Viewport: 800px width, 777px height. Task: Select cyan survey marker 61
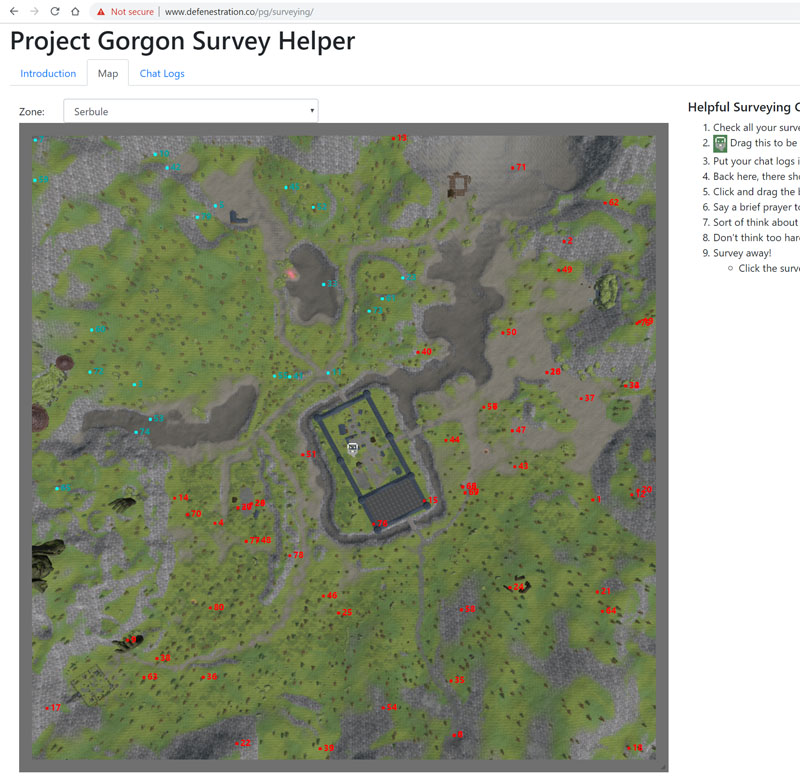point(388,298)
